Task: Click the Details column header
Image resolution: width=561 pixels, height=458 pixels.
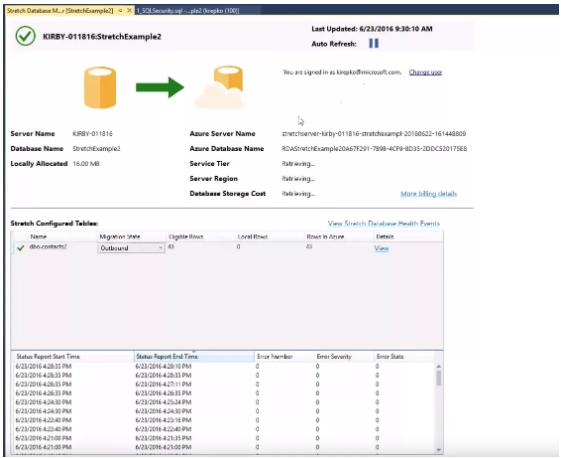Action: (385, 237)
